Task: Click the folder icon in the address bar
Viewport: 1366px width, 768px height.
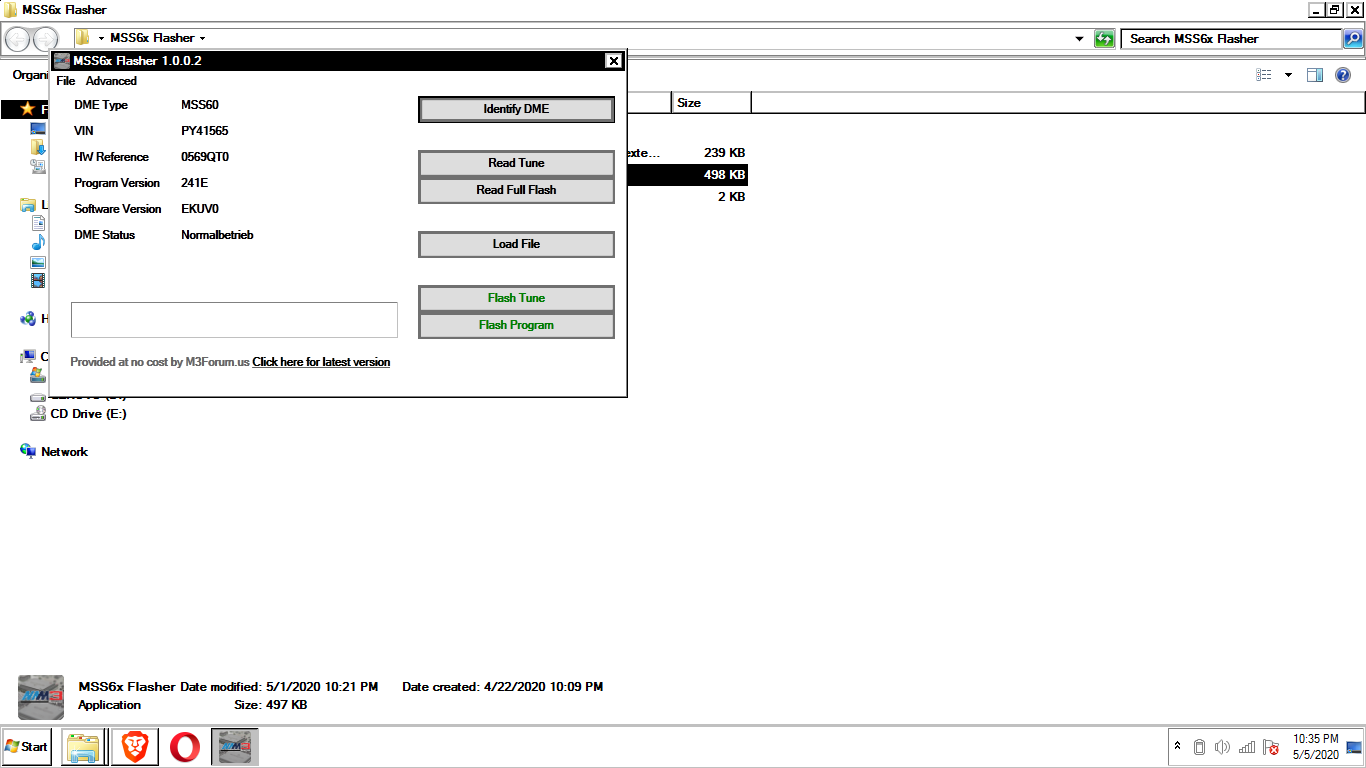Action: pyautogui.click(x=83, y=38)
